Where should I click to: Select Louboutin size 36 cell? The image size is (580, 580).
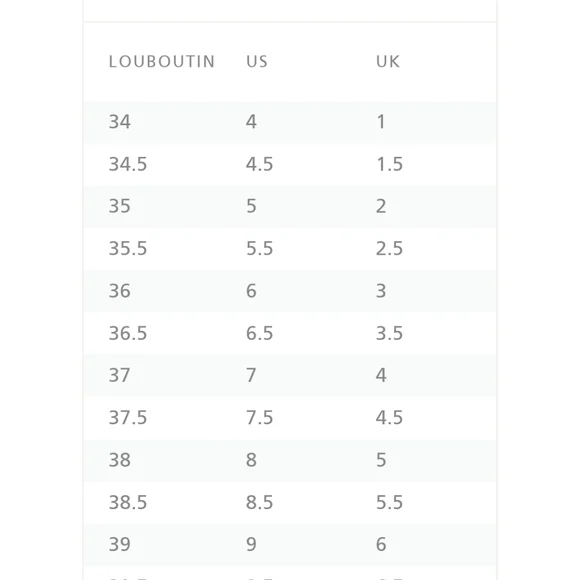pos(119,291)
